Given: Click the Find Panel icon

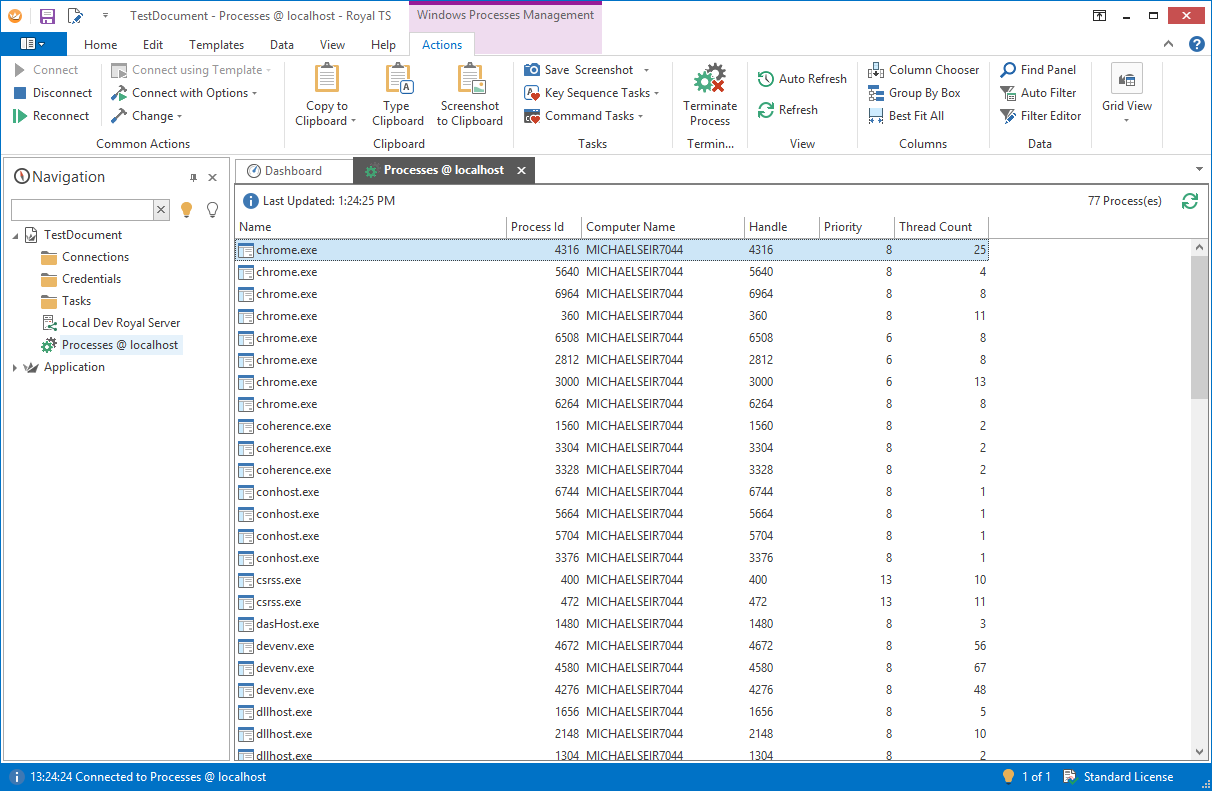Looking at the screenshot, I should (1009, 70).
